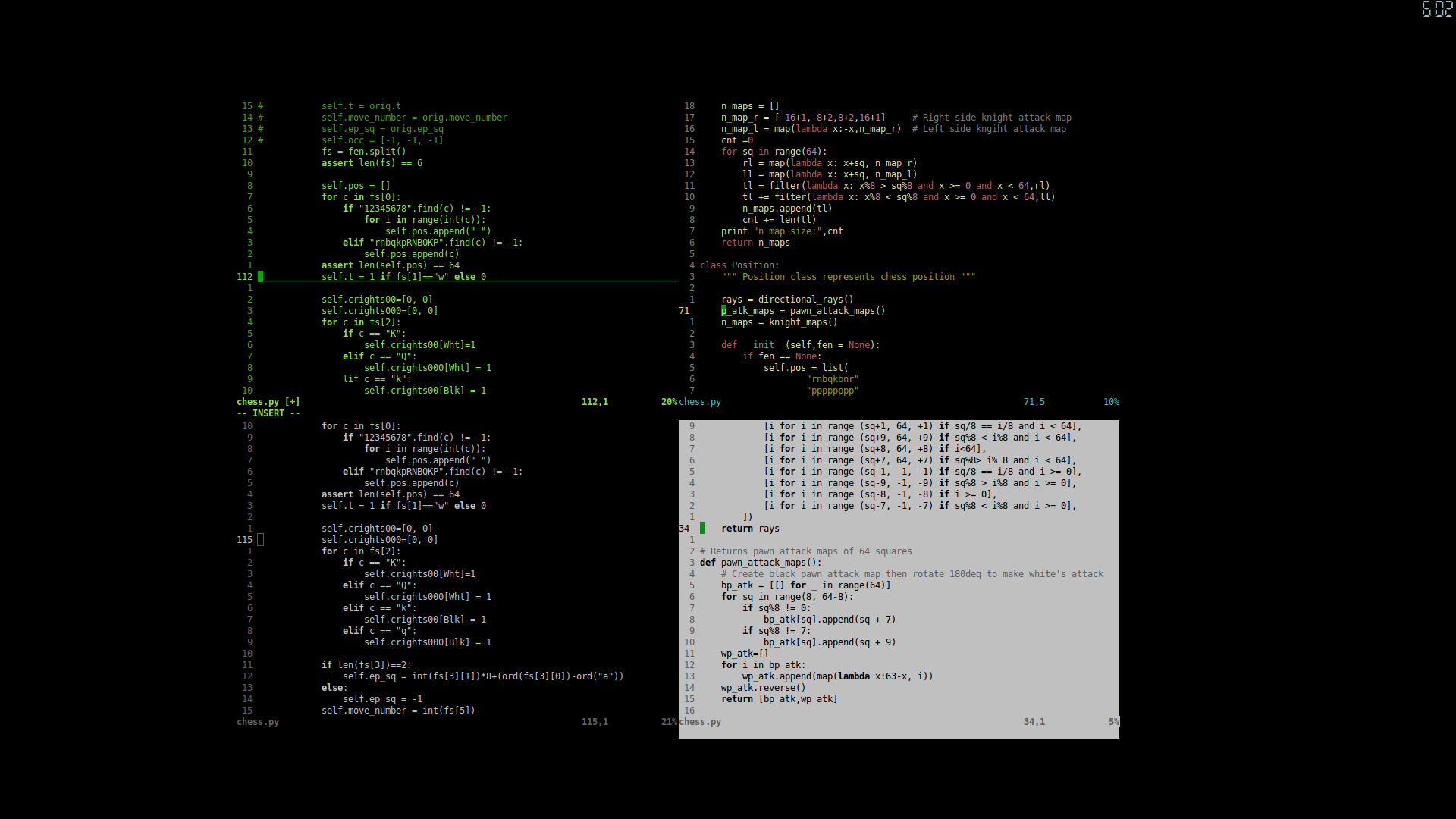Click the 'print "n map size:",cnt' line
This screenshot has width=1456, height=819.
coord(782,231)
